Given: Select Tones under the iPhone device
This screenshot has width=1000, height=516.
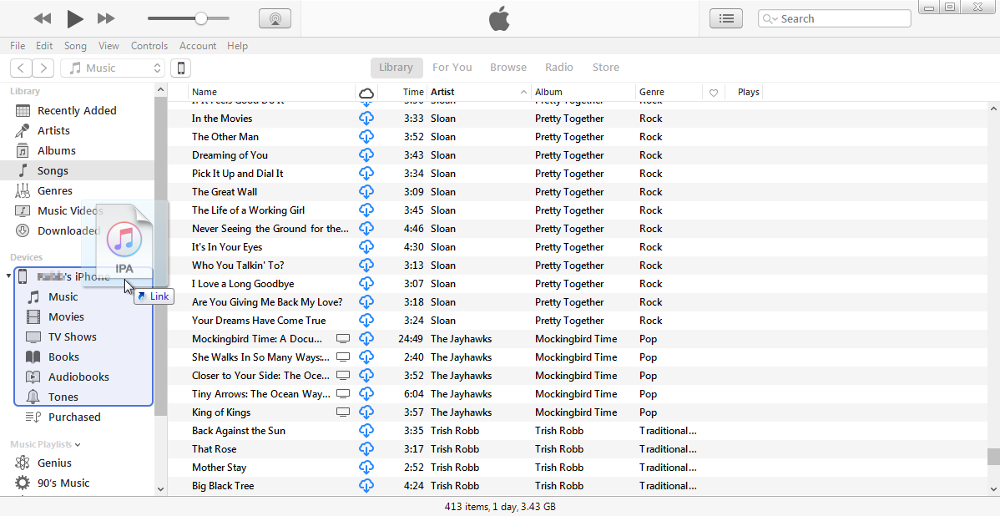Looking at the screenshot, I should point(63,397).
